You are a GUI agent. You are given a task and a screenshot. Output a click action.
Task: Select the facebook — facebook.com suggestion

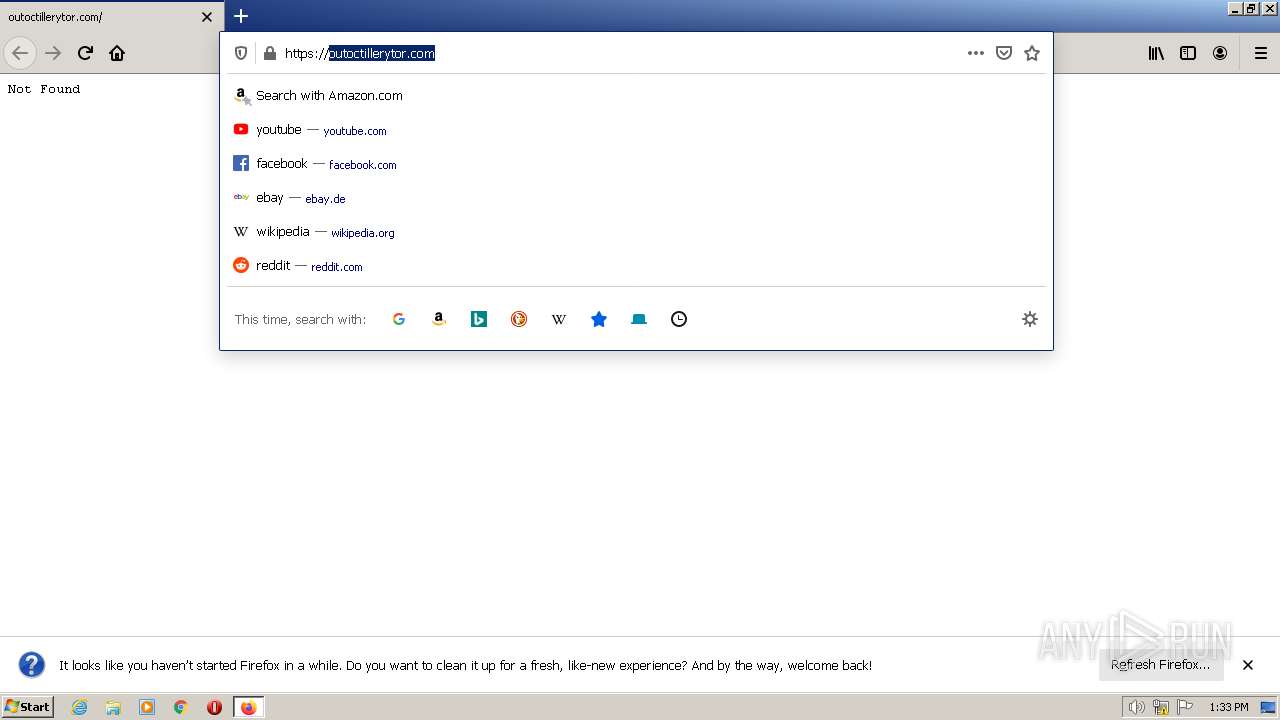tap(636, 164)
